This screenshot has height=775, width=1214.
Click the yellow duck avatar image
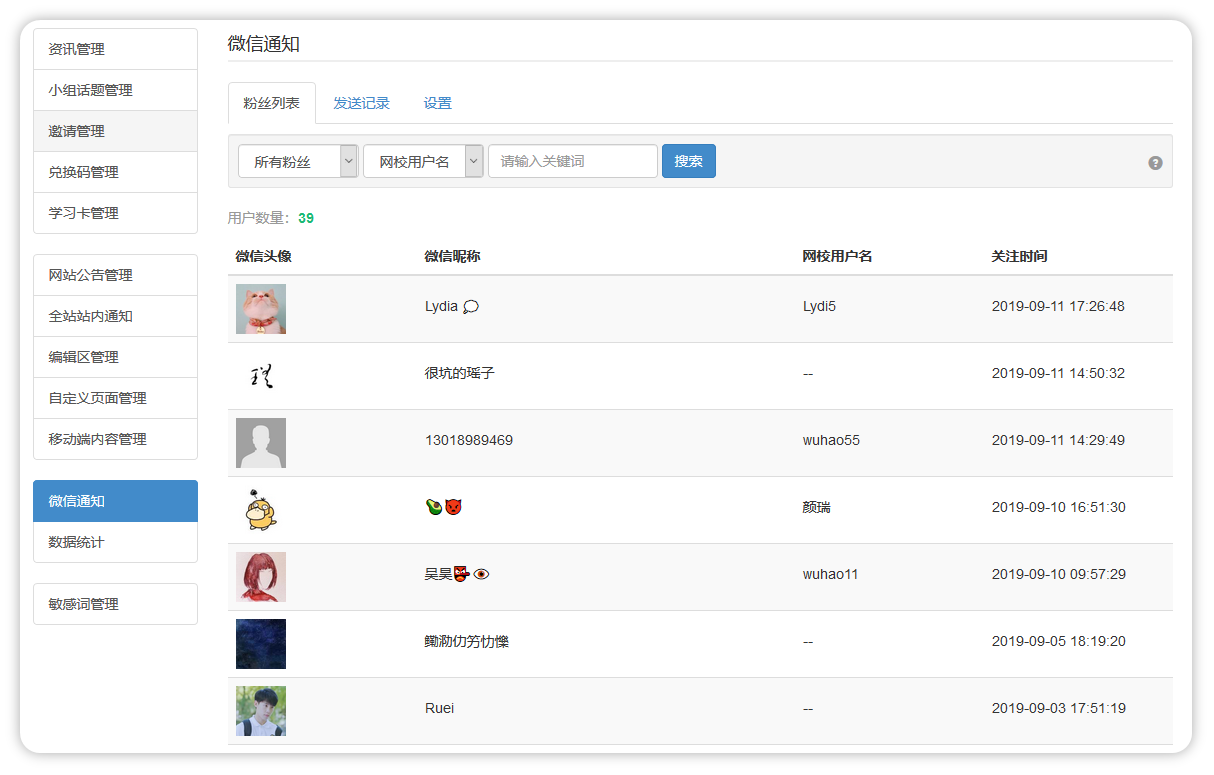click(x=261, y=510)
